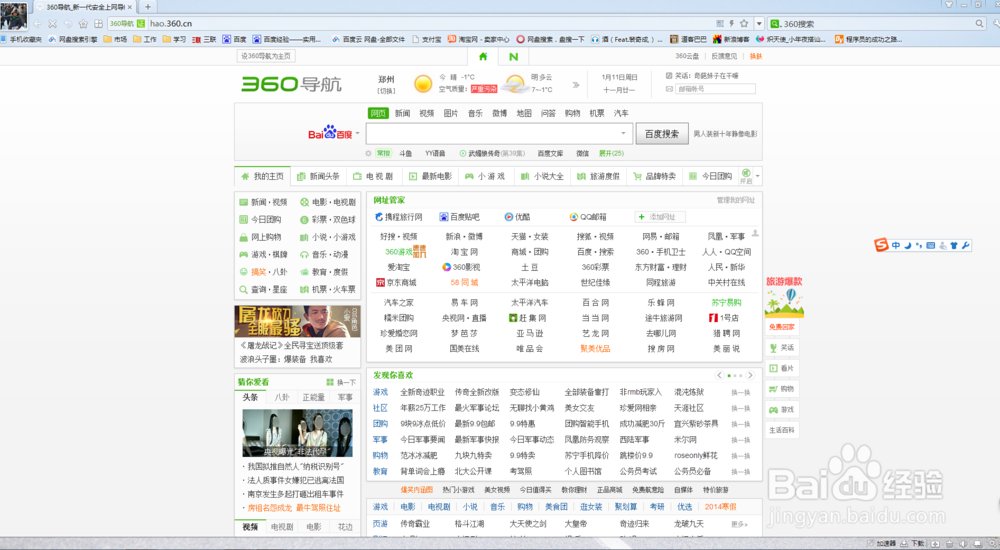Click the 笑话 sidebar button

pos(782,348)
